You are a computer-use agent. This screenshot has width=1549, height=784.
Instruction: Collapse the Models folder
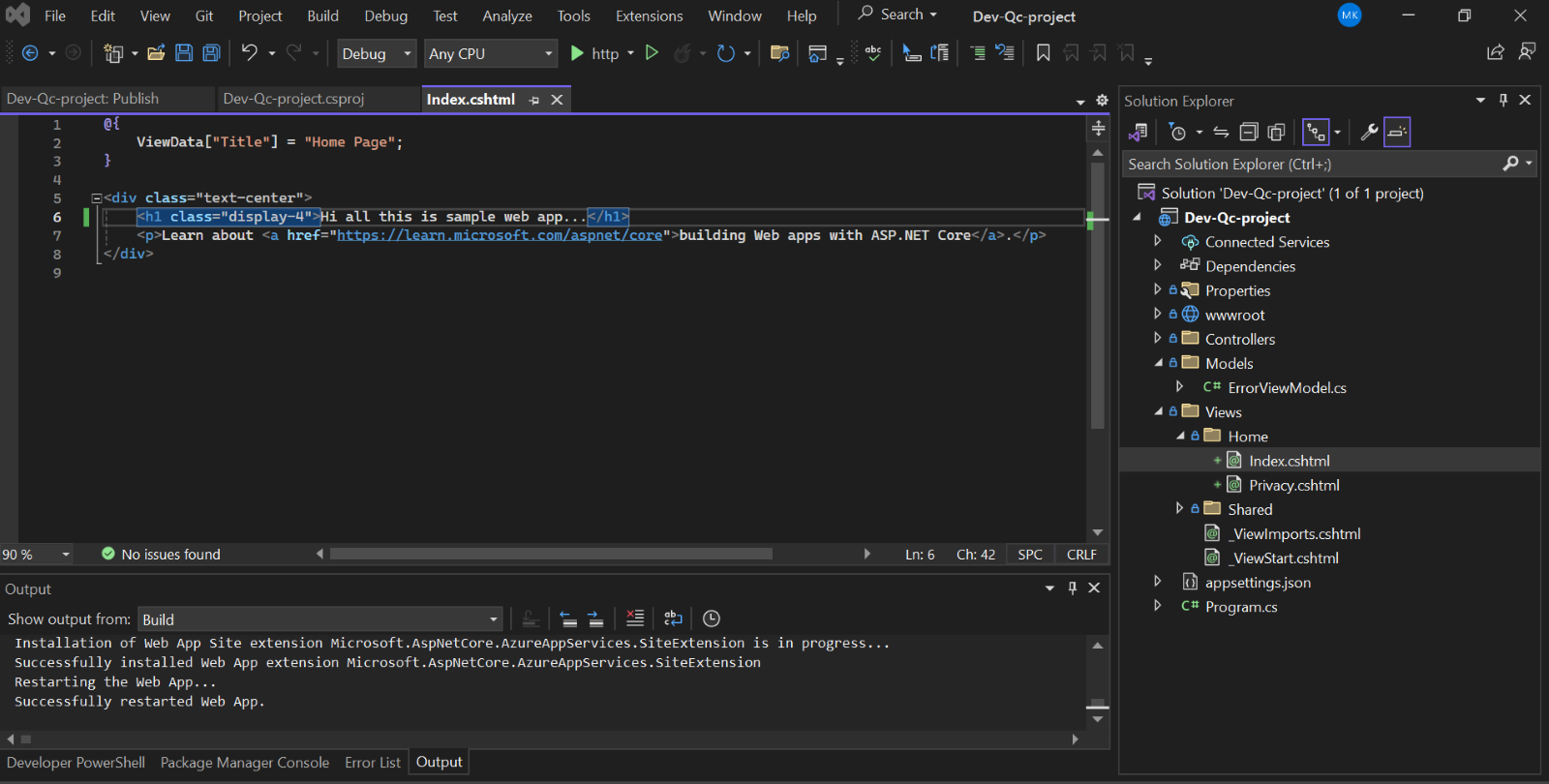[1158, 363]
